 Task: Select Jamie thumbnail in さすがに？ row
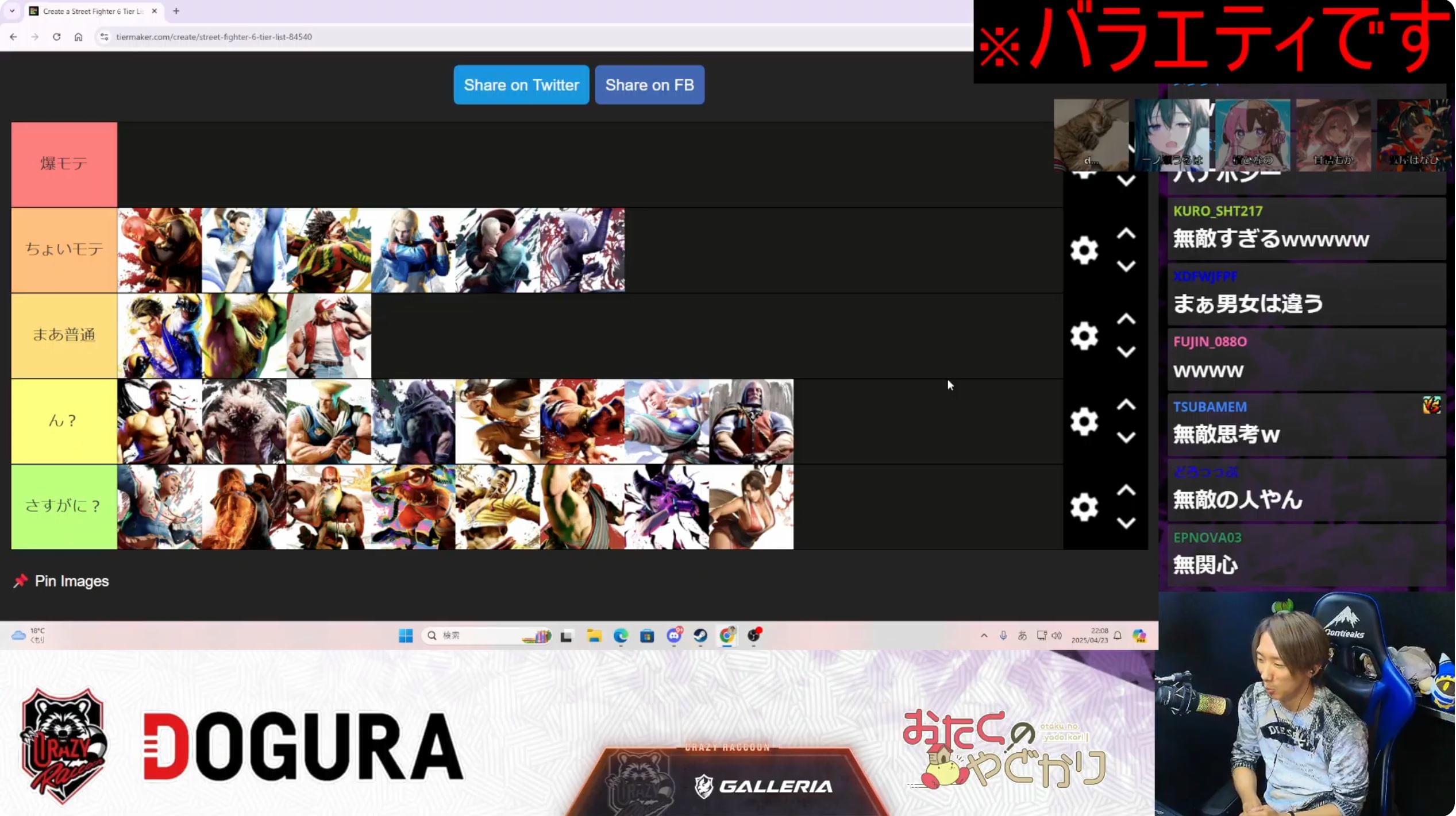click(x=498, y=507)
